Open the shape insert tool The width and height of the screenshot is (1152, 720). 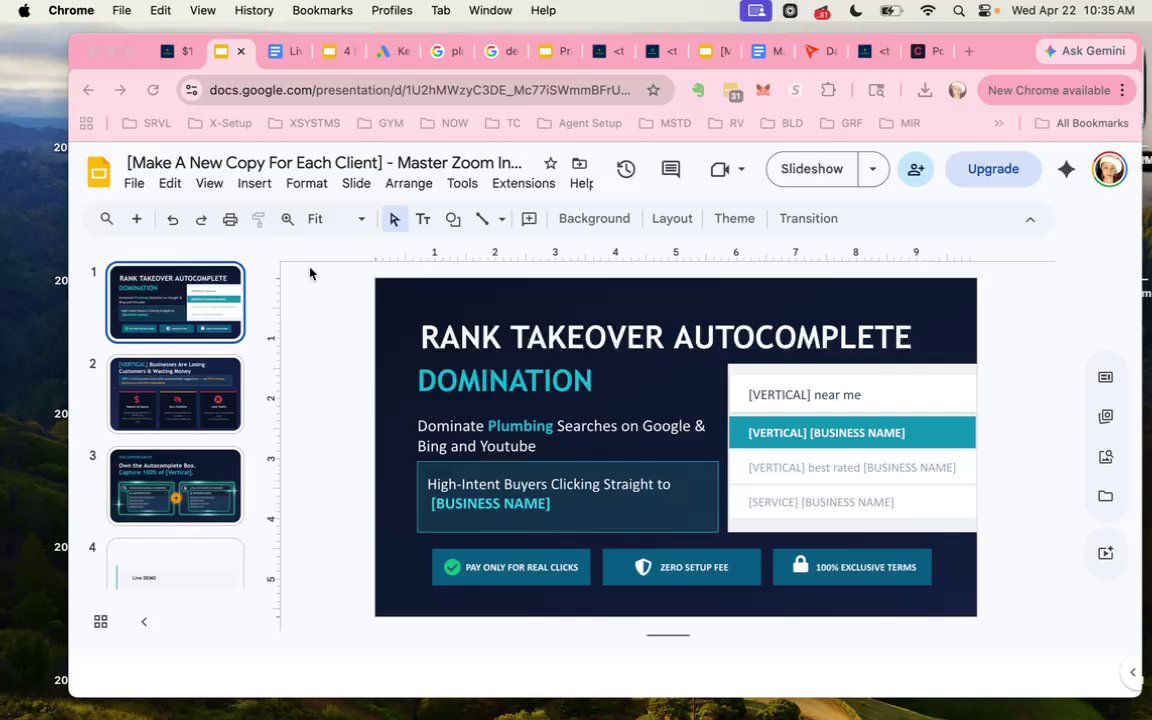(x=453, y=219)
